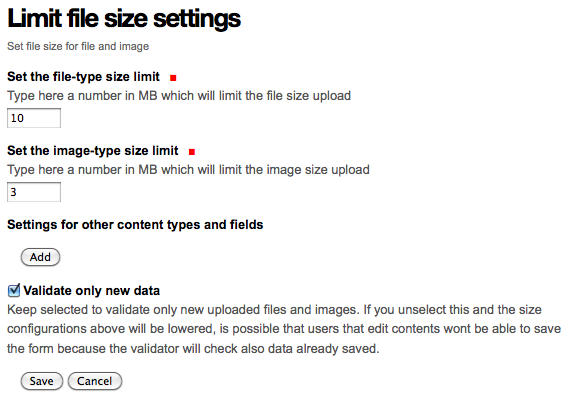Click red required marker beside image-type limit

point(192,152)
